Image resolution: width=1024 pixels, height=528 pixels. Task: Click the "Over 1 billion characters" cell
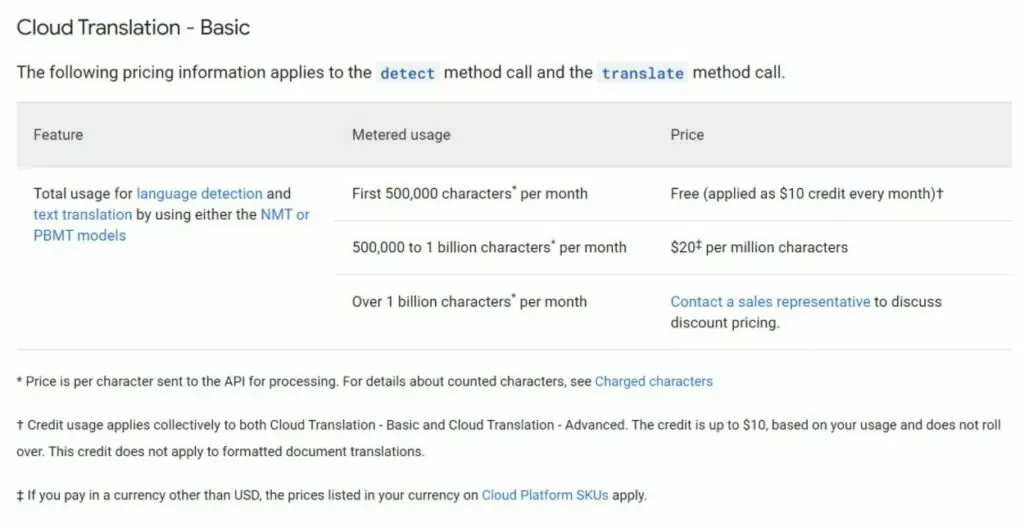tap(469, 301)
